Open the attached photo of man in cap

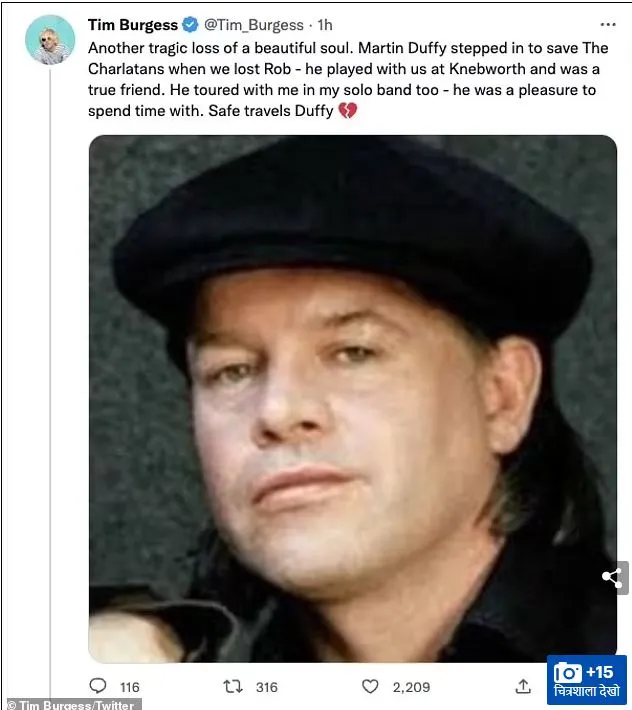(x=352, y=399)
